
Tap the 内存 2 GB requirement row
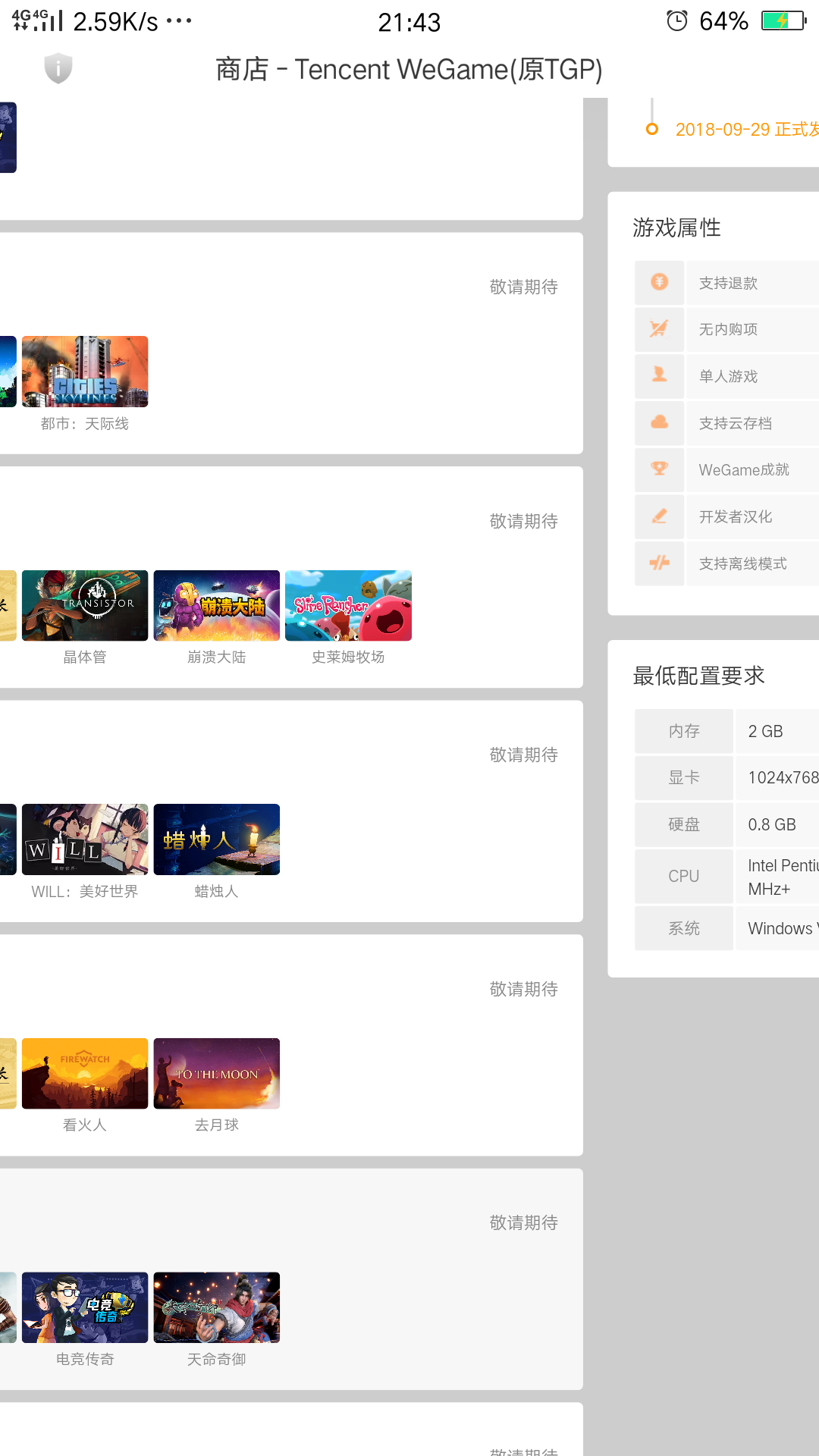point(726,731)
